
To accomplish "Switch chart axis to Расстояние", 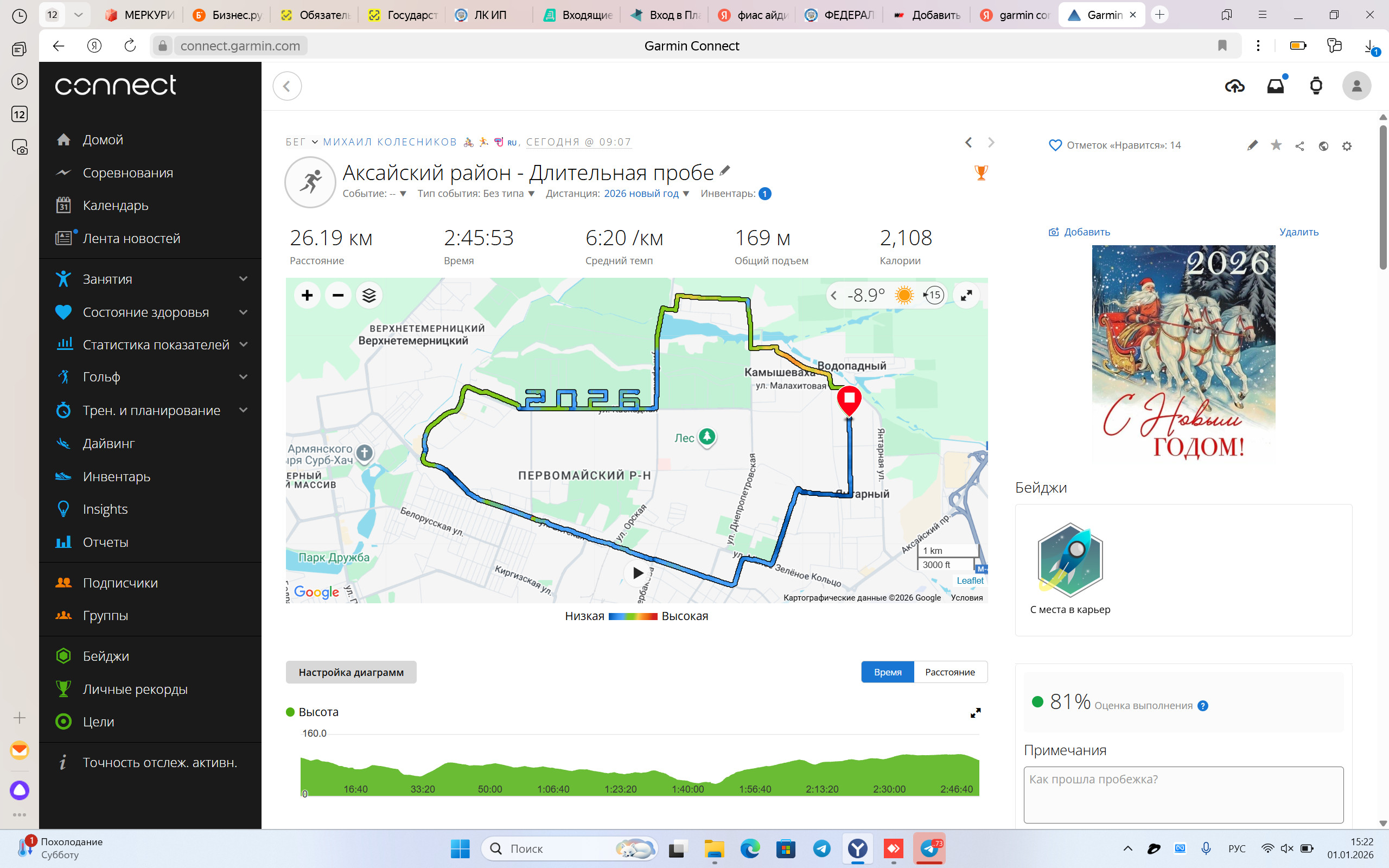I will [x=950, y=672].
